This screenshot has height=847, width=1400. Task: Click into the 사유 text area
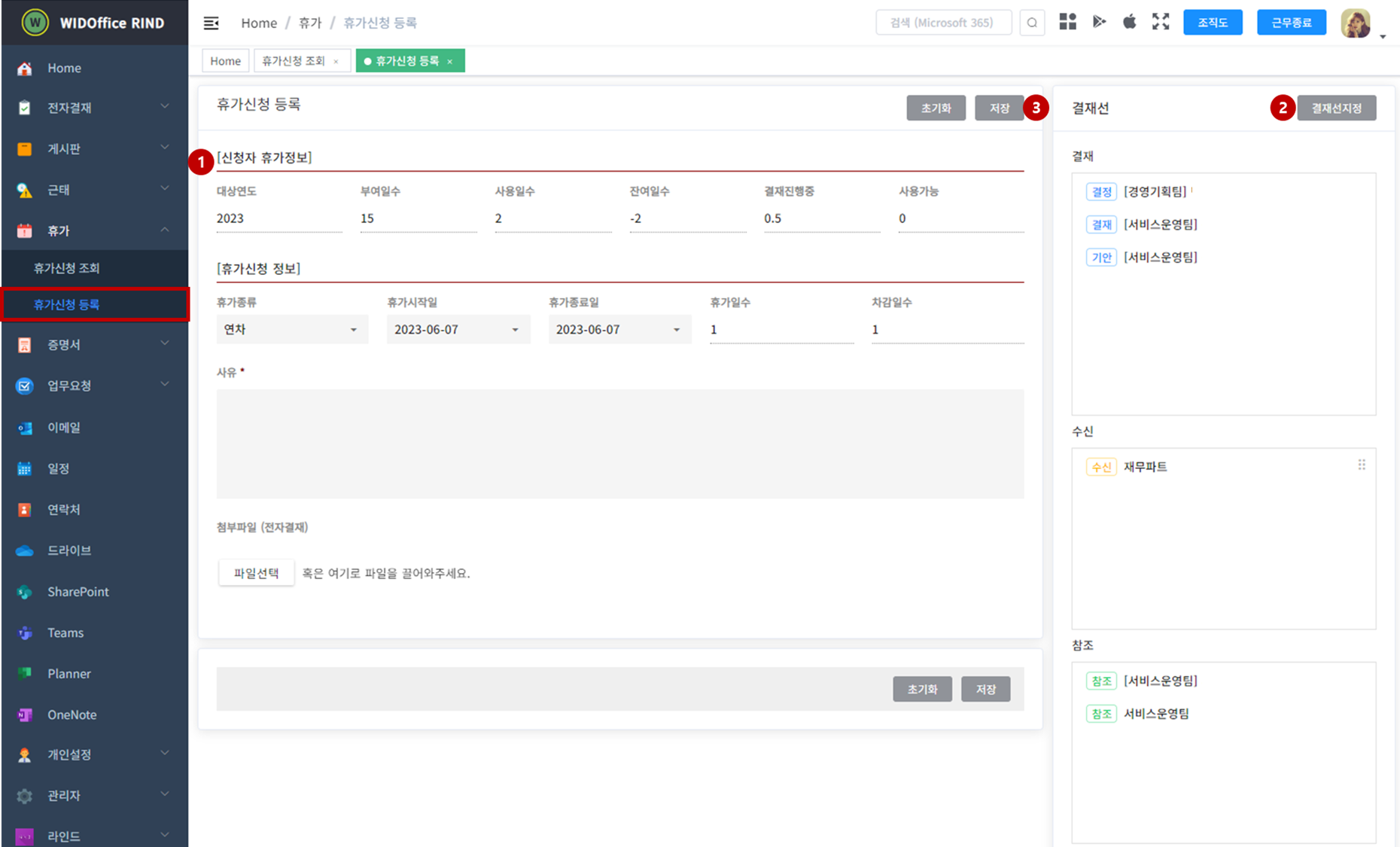coord(619,443)
